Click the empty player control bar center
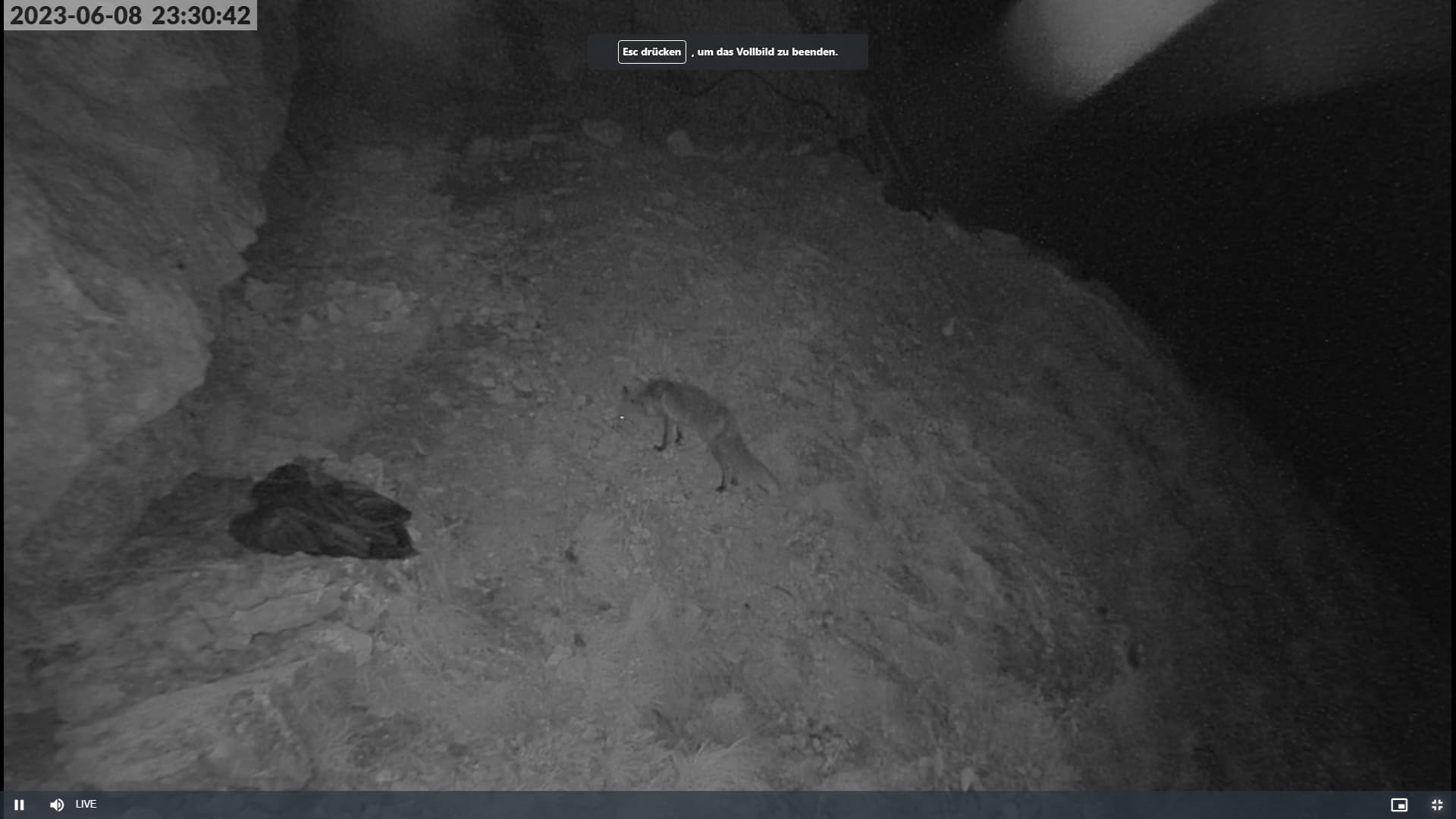The width and height of the screenshot is (1456, 819). (728, 805)
